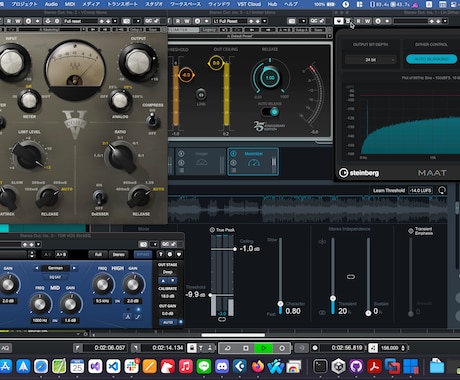Click the heart icon in EQ plugin header

click(x=179, y=254)
